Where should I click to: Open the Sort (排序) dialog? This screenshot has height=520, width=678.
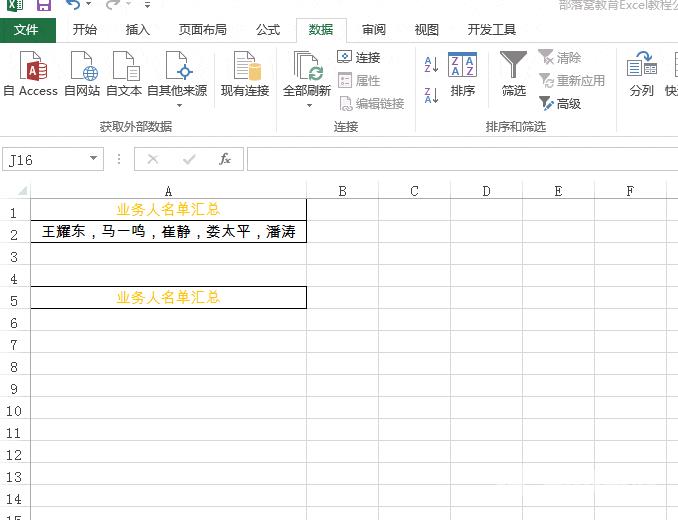tap(462, 74)
